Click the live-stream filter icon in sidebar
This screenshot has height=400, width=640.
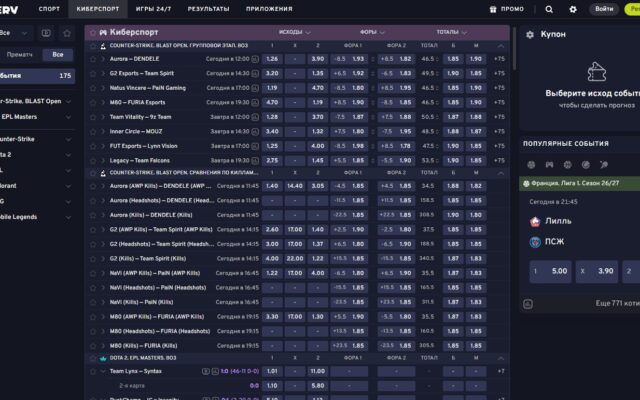(46, 33)
